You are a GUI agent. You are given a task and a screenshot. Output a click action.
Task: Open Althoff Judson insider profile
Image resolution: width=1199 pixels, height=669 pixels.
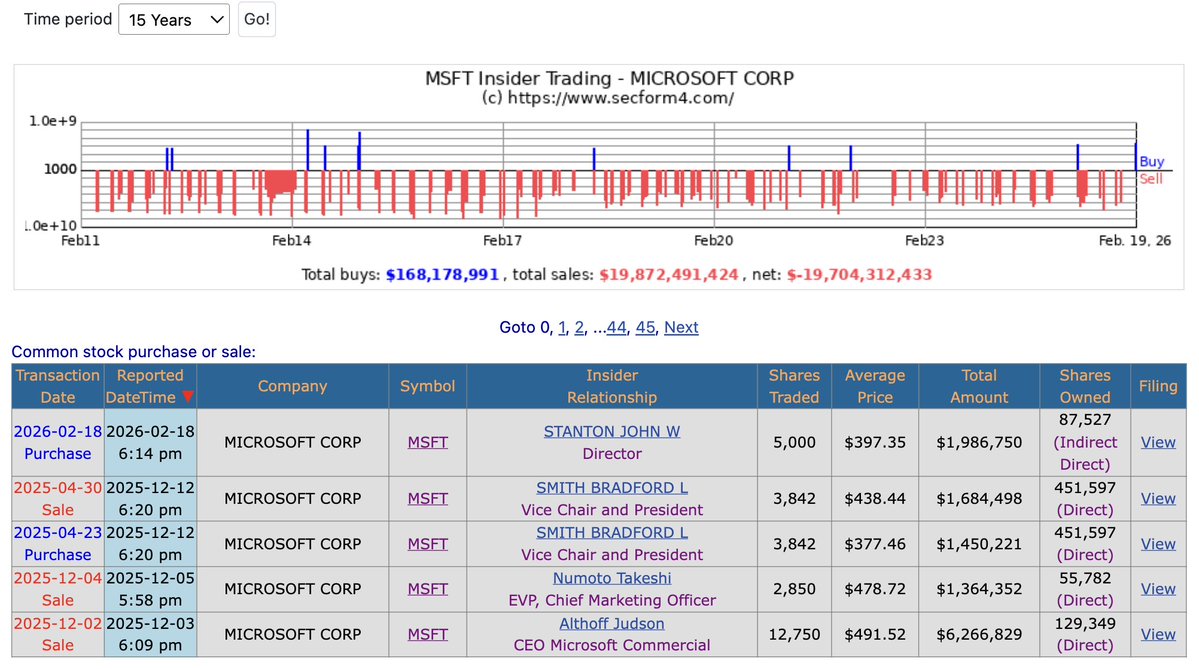coord(611,624)
